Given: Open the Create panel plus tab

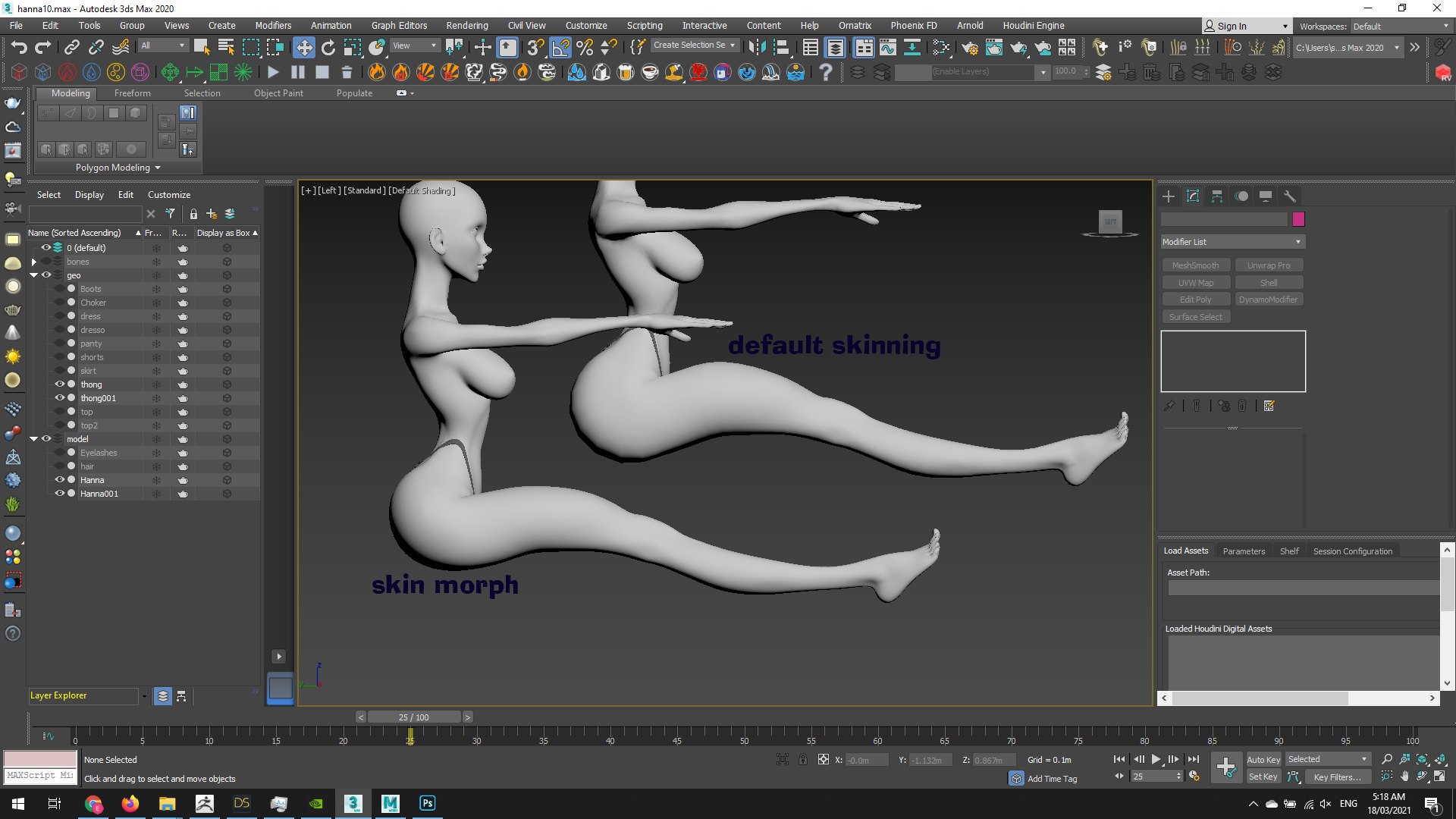Looking at the screenshot, I should pos(1169,196).
